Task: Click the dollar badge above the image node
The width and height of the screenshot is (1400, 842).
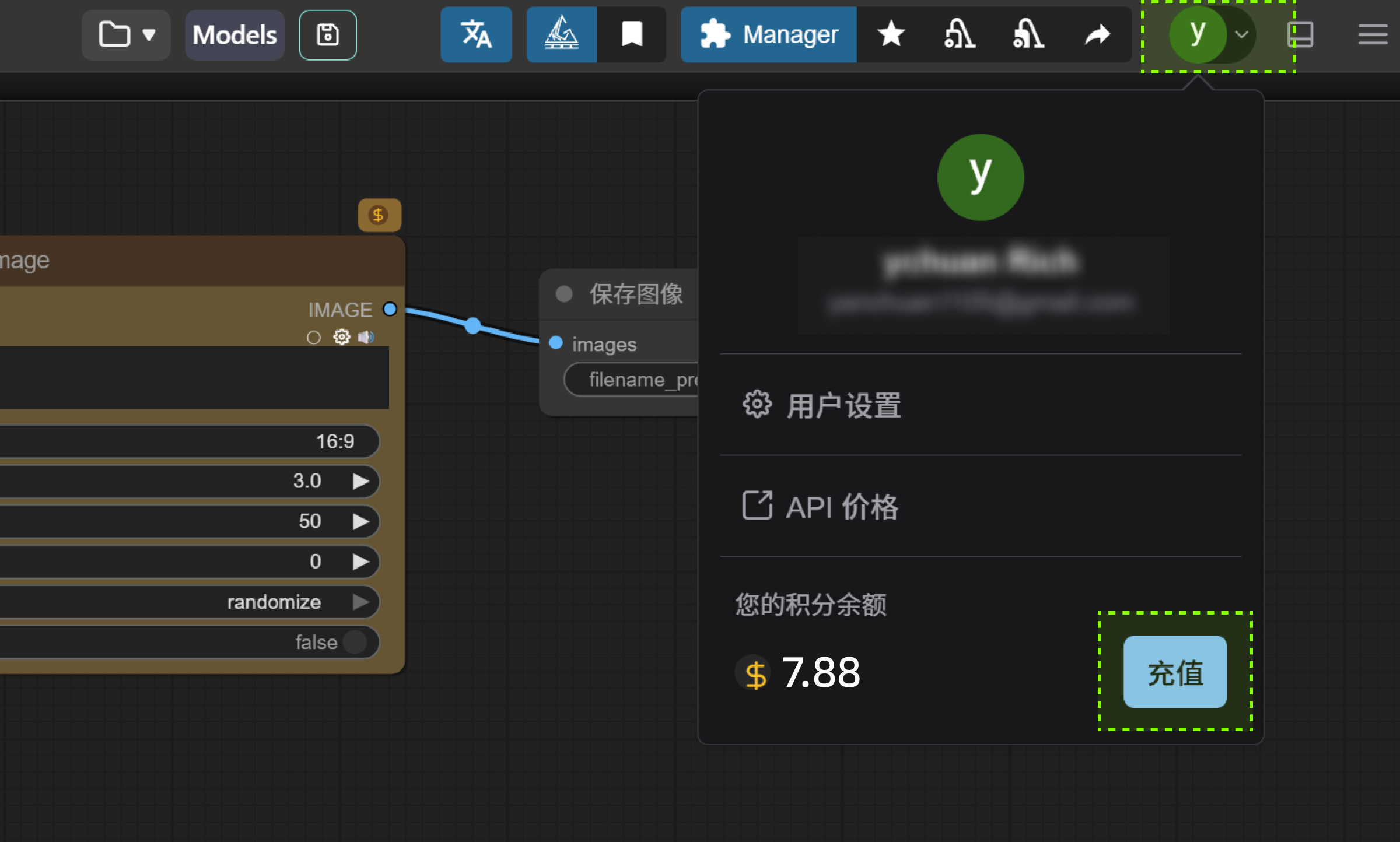Action: tap(379, 215)
